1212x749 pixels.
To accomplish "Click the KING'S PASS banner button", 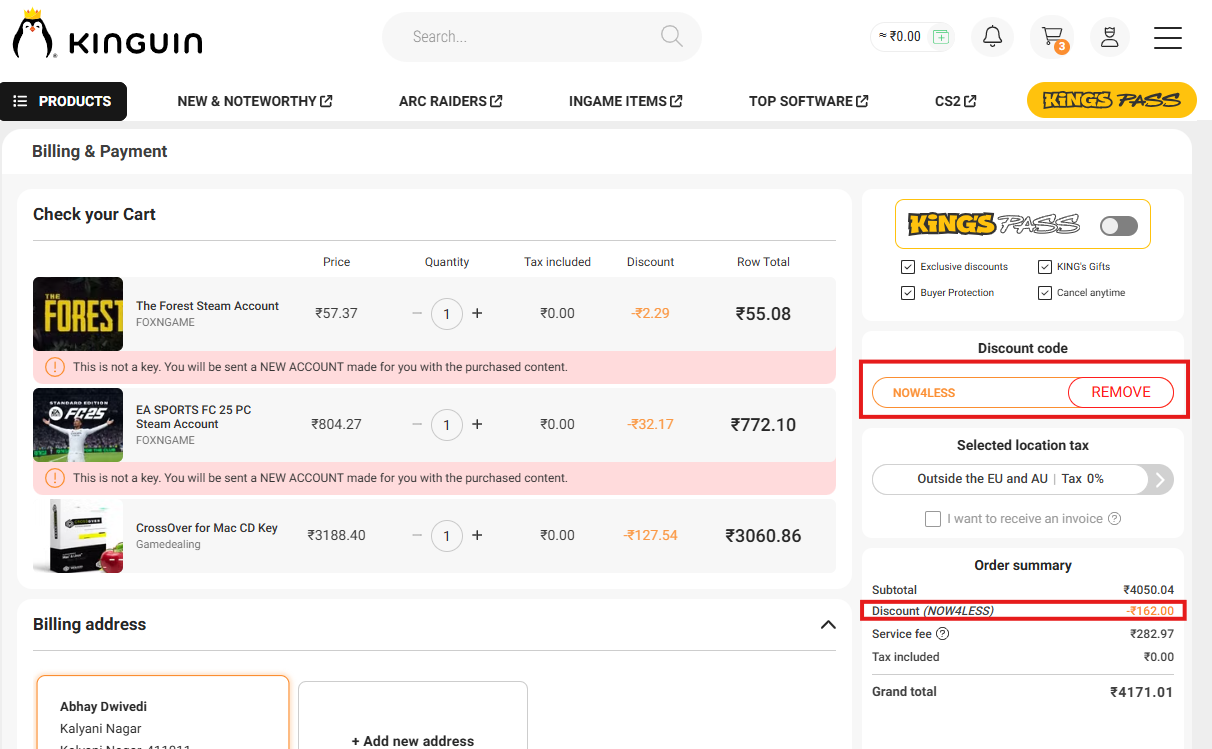I will (x=1111, y=100).
